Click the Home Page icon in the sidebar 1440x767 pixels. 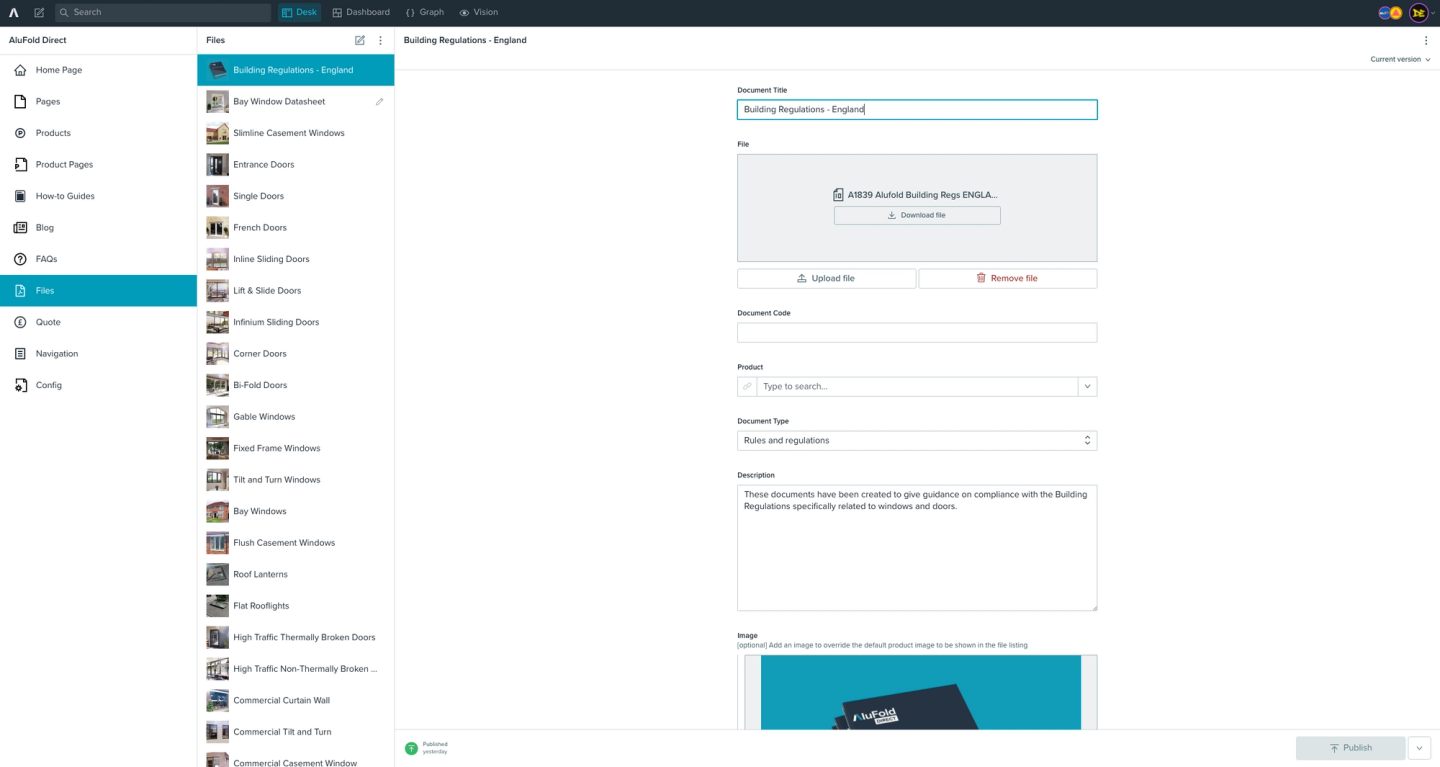pos(20,70)
